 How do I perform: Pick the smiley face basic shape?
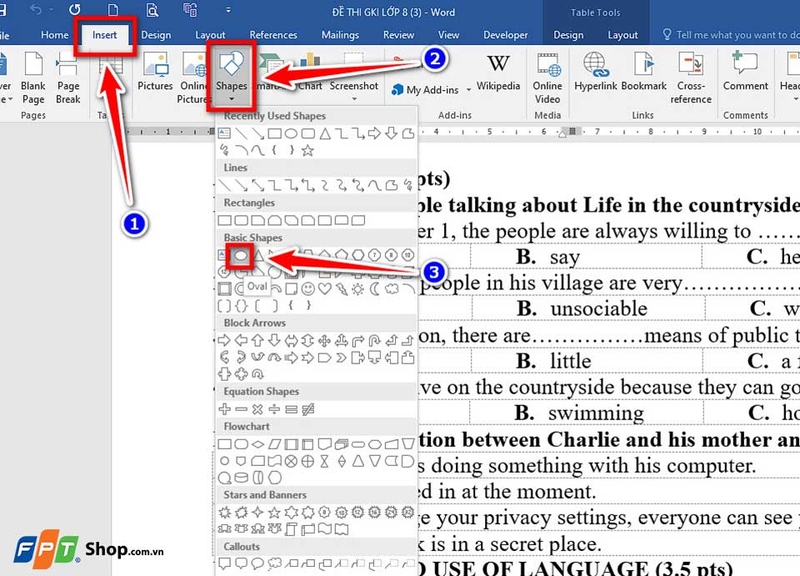tap(308, 289)
